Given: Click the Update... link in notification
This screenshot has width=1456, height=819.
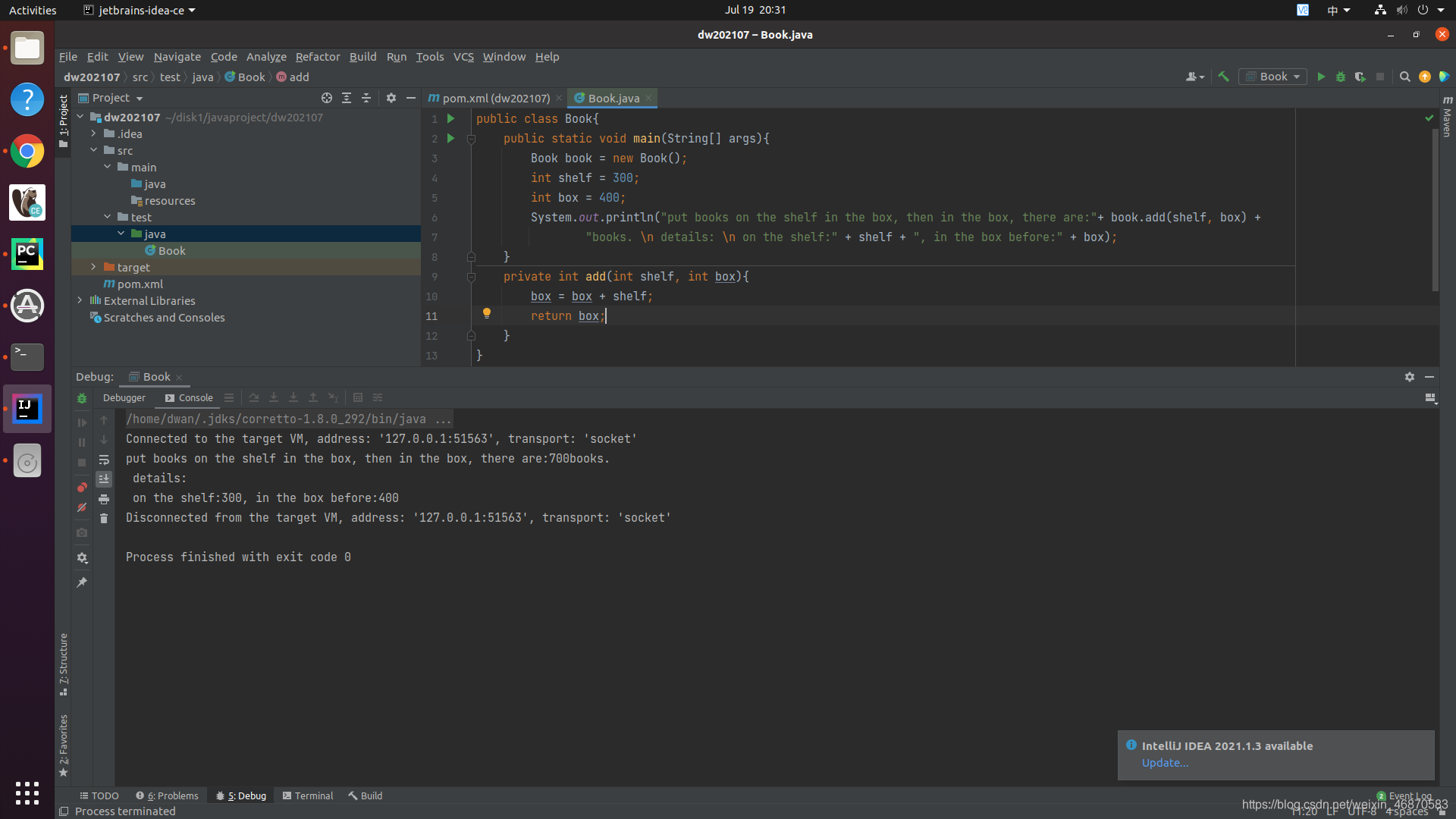Looking at the screenshot, I should click(x=1166, y=763).
